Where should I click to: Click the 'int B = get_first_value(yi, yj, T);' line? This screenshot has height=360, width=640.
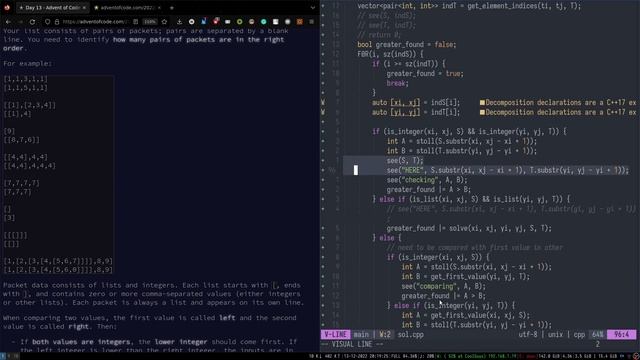tap(465, 277)
